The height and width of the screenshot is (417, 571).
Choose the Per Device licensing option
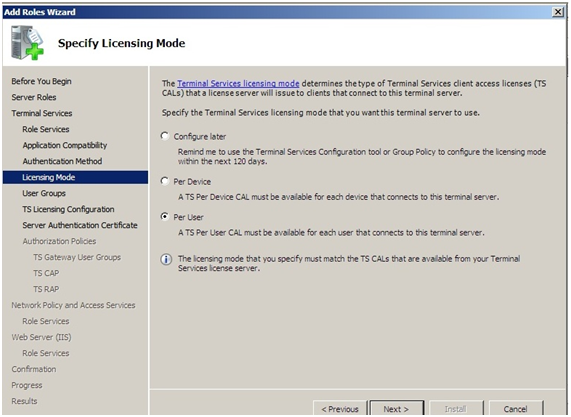165,181
